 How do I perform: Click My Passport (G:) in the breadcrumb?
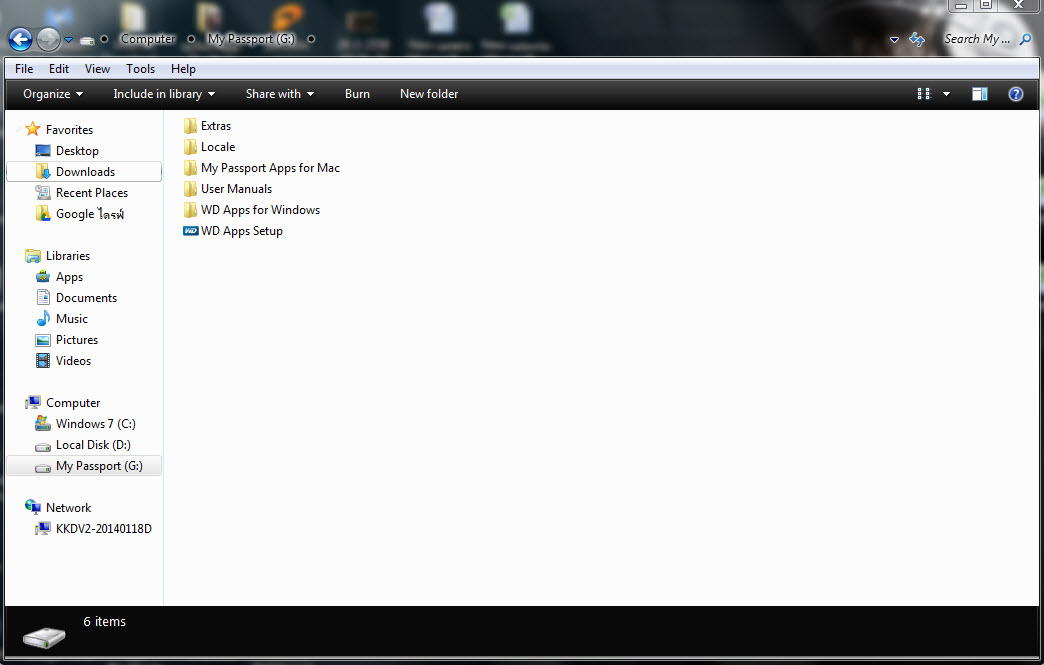pos(250,39)
